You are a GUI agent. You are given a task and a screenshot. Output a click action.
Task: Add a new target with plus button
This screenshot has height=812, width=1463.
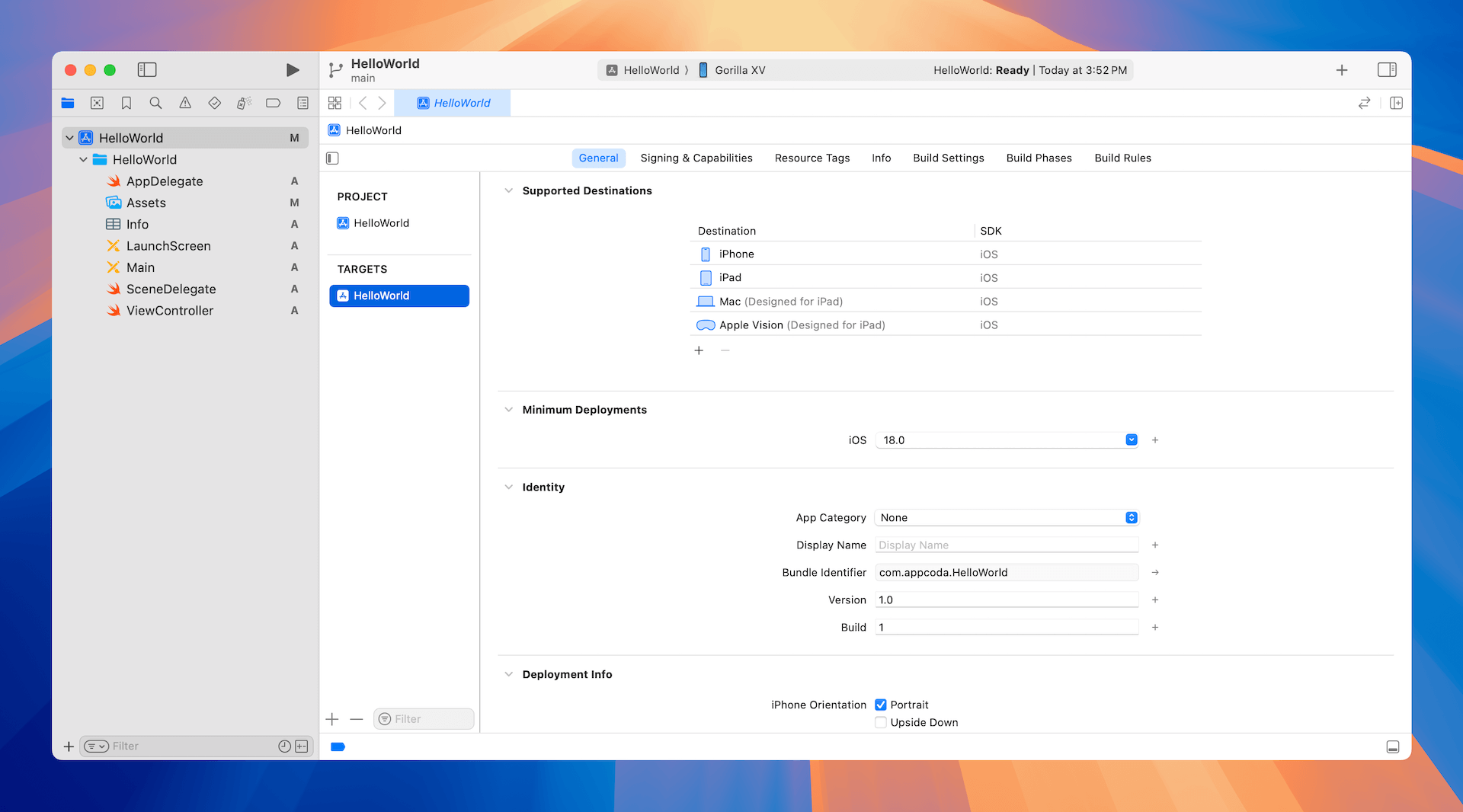coord(332,719)
